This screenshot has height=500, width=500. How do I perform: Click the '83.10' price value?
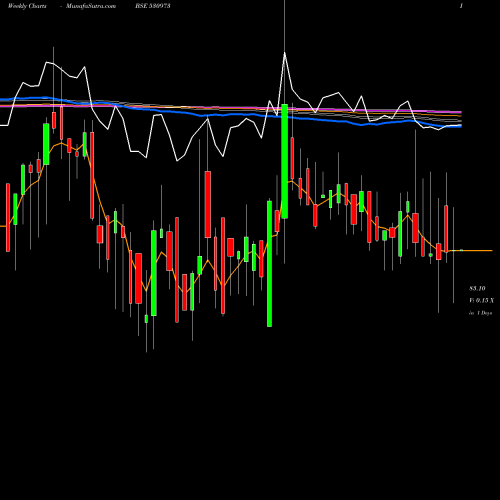click(x=477, y=288)
